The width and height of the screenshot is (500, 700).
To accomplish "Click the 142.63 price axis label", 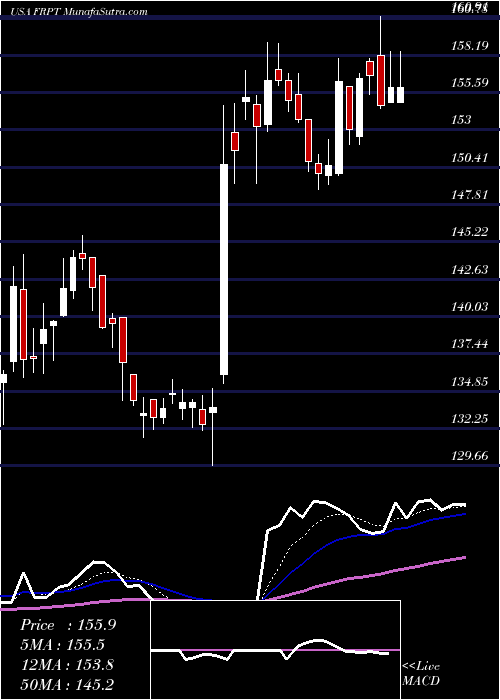I will pyautogui.click(x=470, y=269).
